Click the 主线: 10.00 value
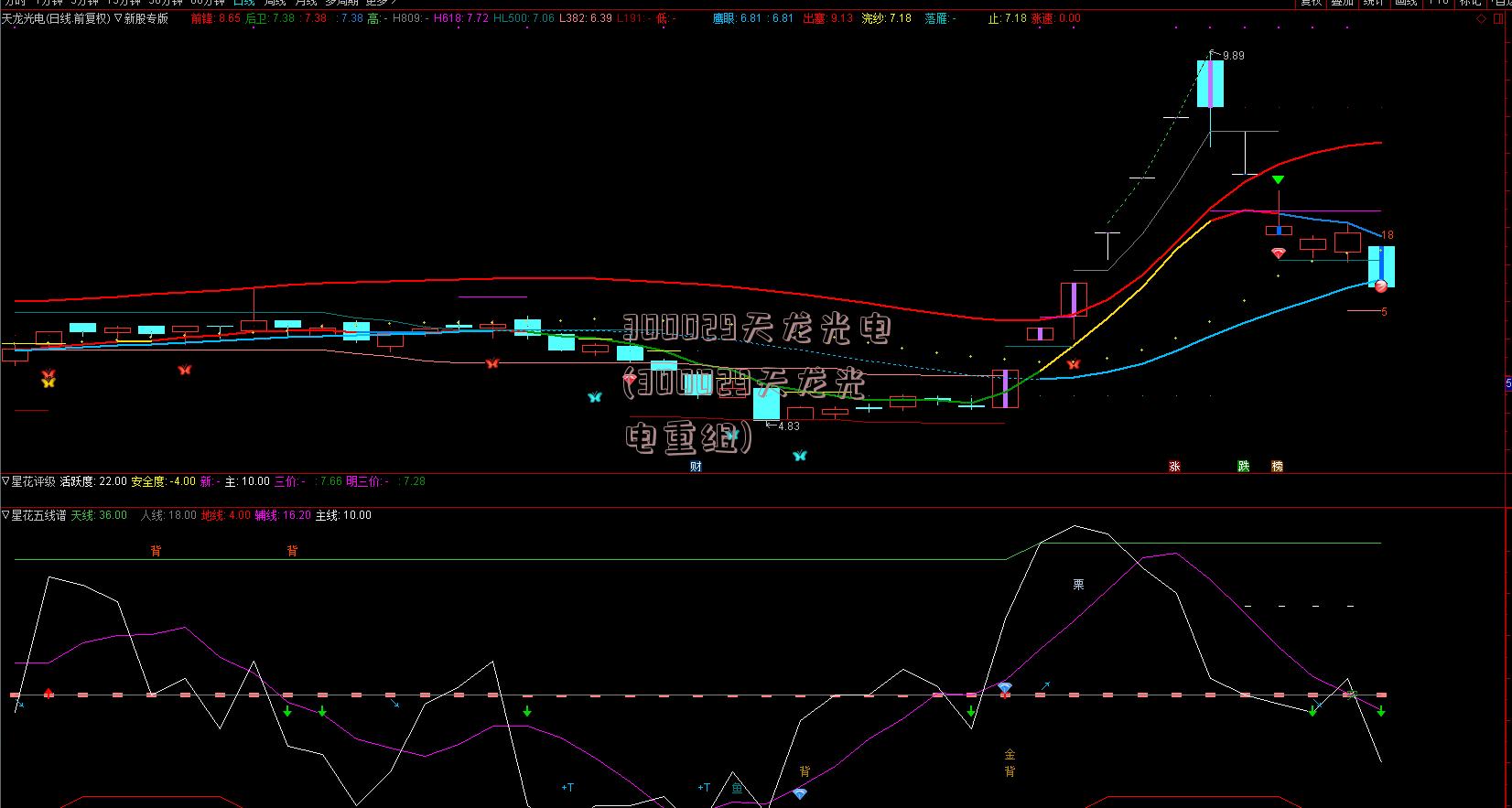Image resolution: width=1512 pixels, height=808 pixels. point(343,515)
